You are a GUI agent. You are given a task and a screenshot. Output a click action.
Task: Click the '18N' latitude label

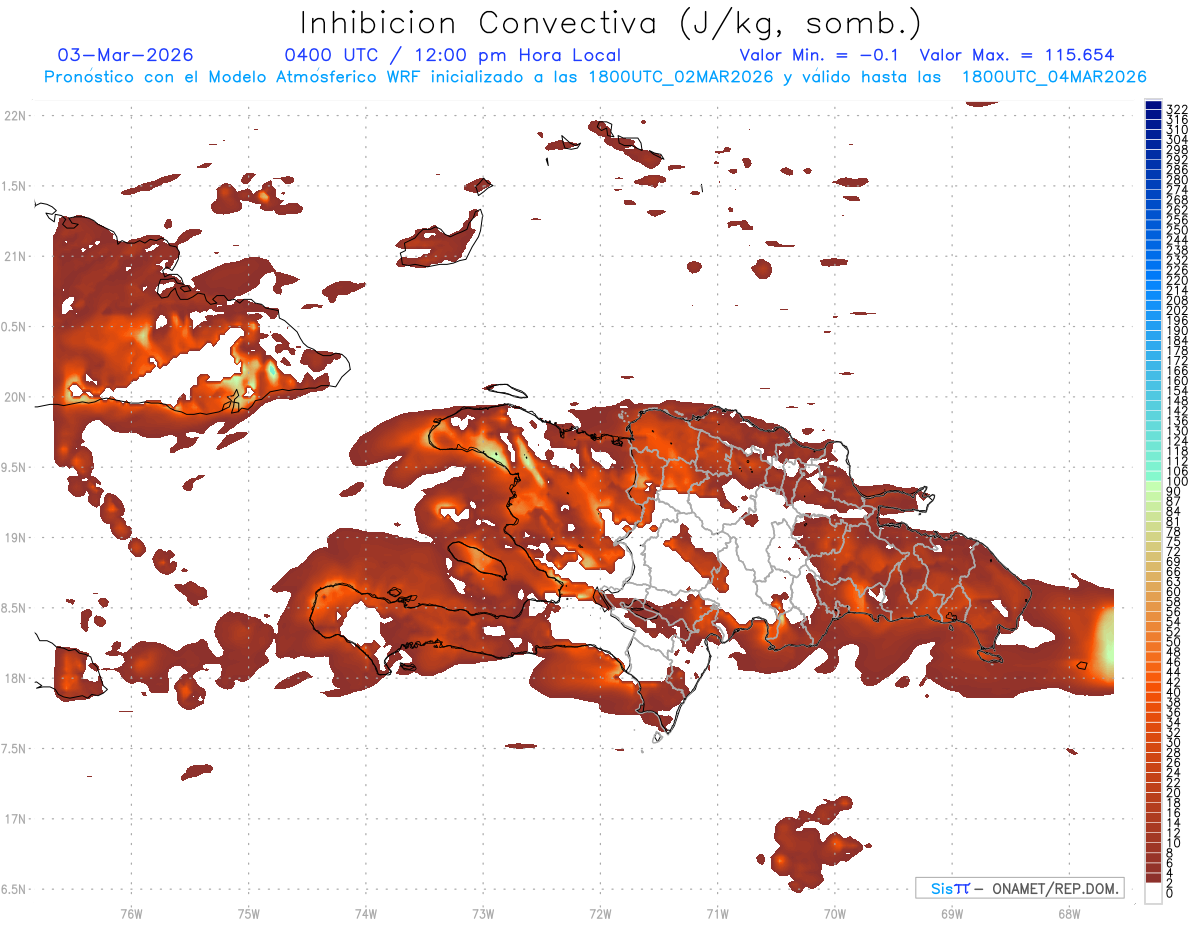point(15,678)
